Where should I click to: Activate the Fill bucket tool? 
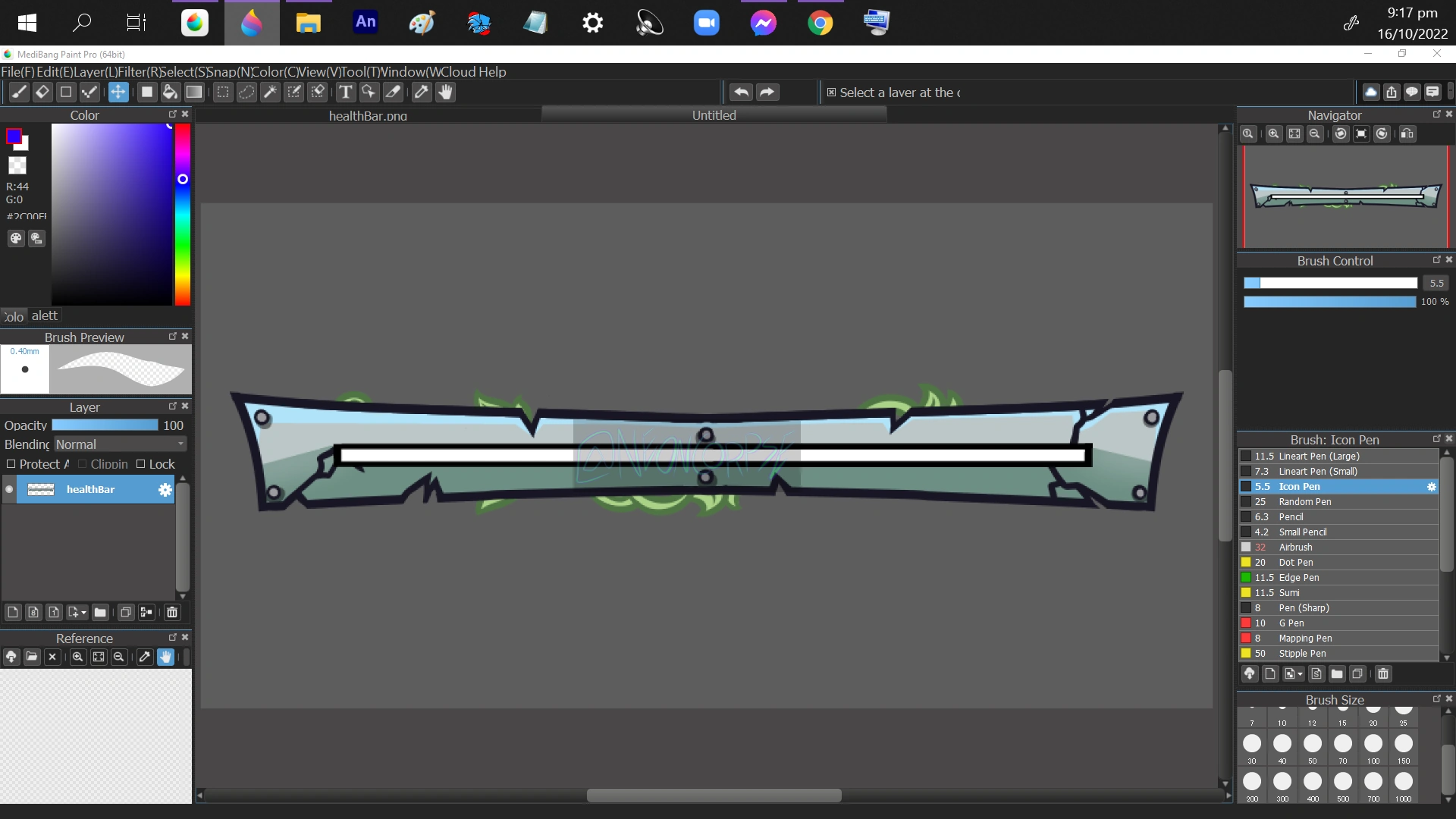coord(170,92)
